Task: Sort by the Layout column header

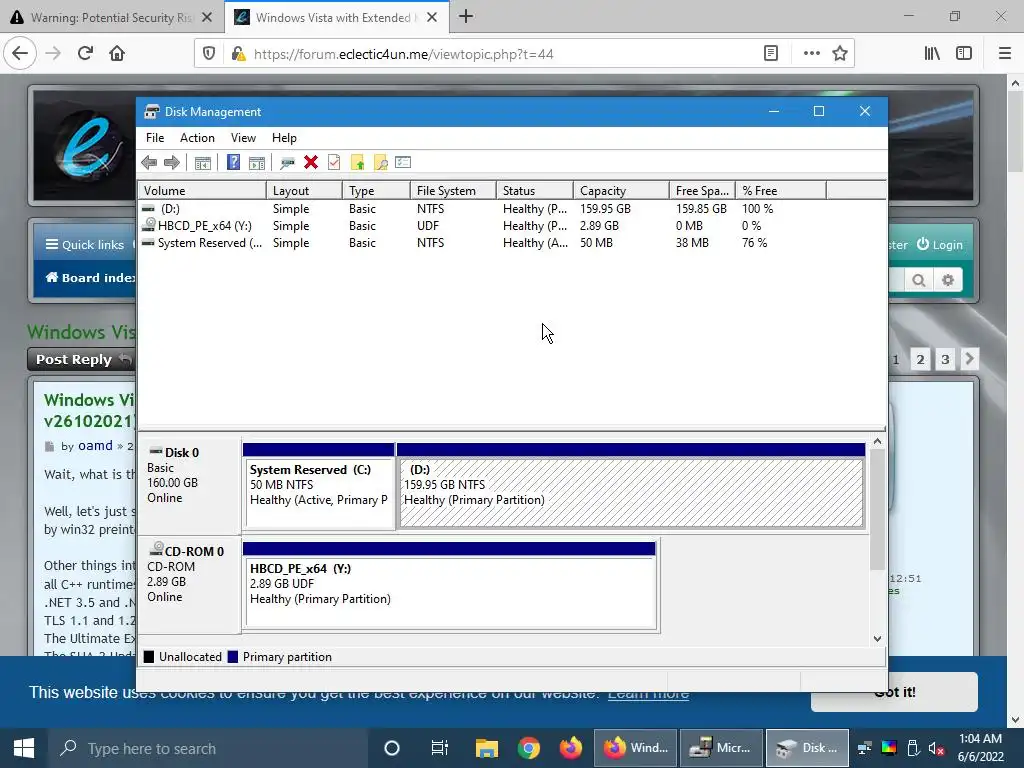Action: (304, 191)
